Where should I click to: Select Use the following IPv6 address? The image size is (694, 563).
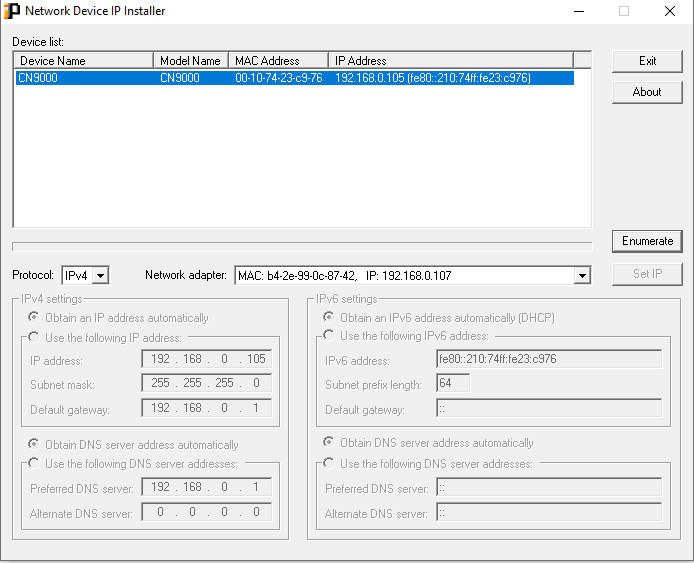[x=329, y=336]
